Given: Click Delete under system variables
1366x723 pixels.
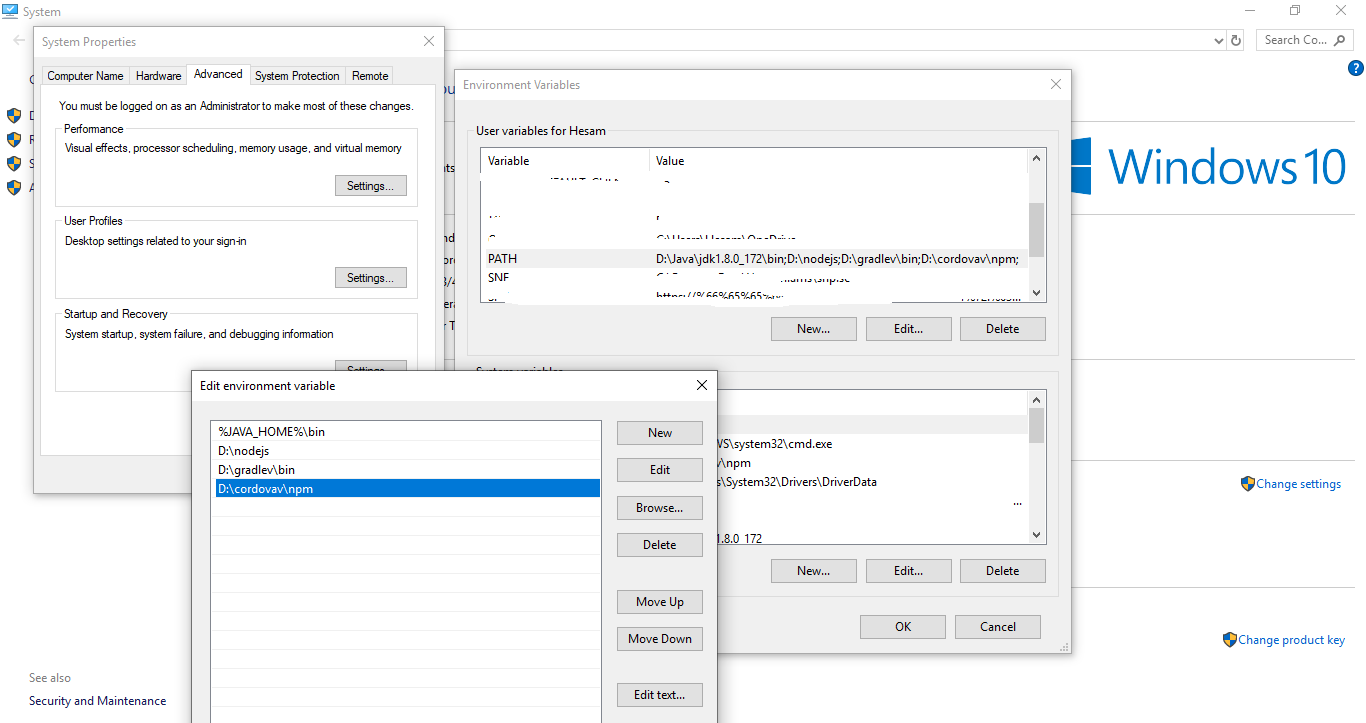Looking at the screenshot, I should [x=1003, y=571].
